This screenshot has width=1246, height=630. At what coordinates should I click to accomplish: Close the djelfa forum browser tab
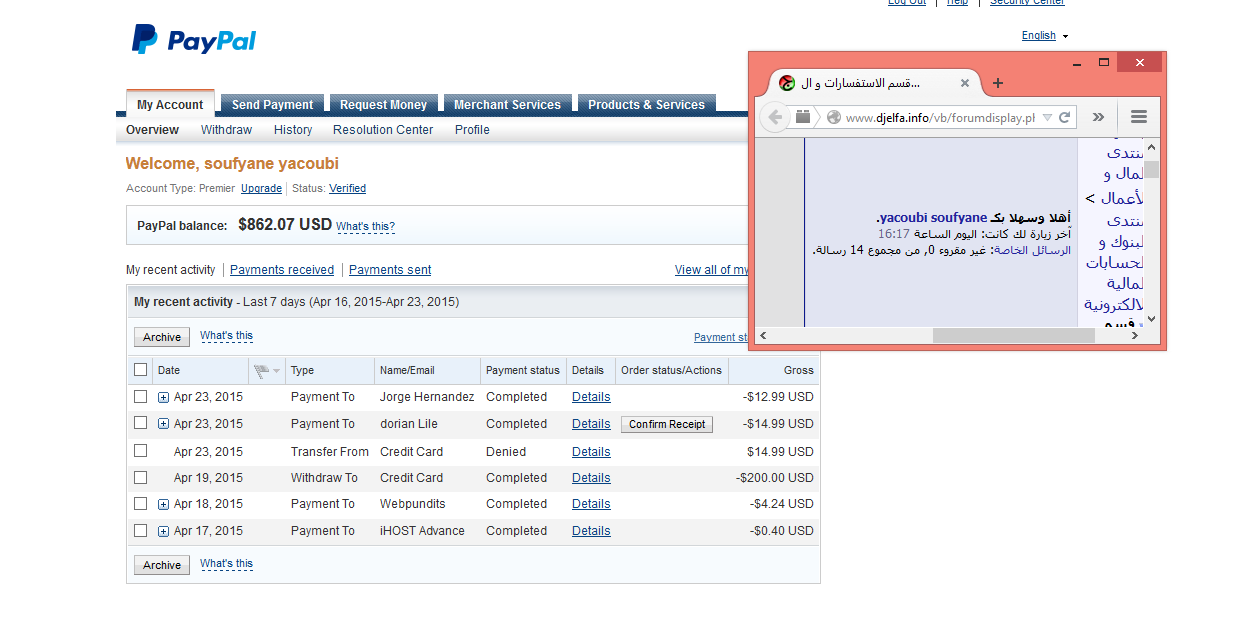pyautogui.click(x=965, y=83)
